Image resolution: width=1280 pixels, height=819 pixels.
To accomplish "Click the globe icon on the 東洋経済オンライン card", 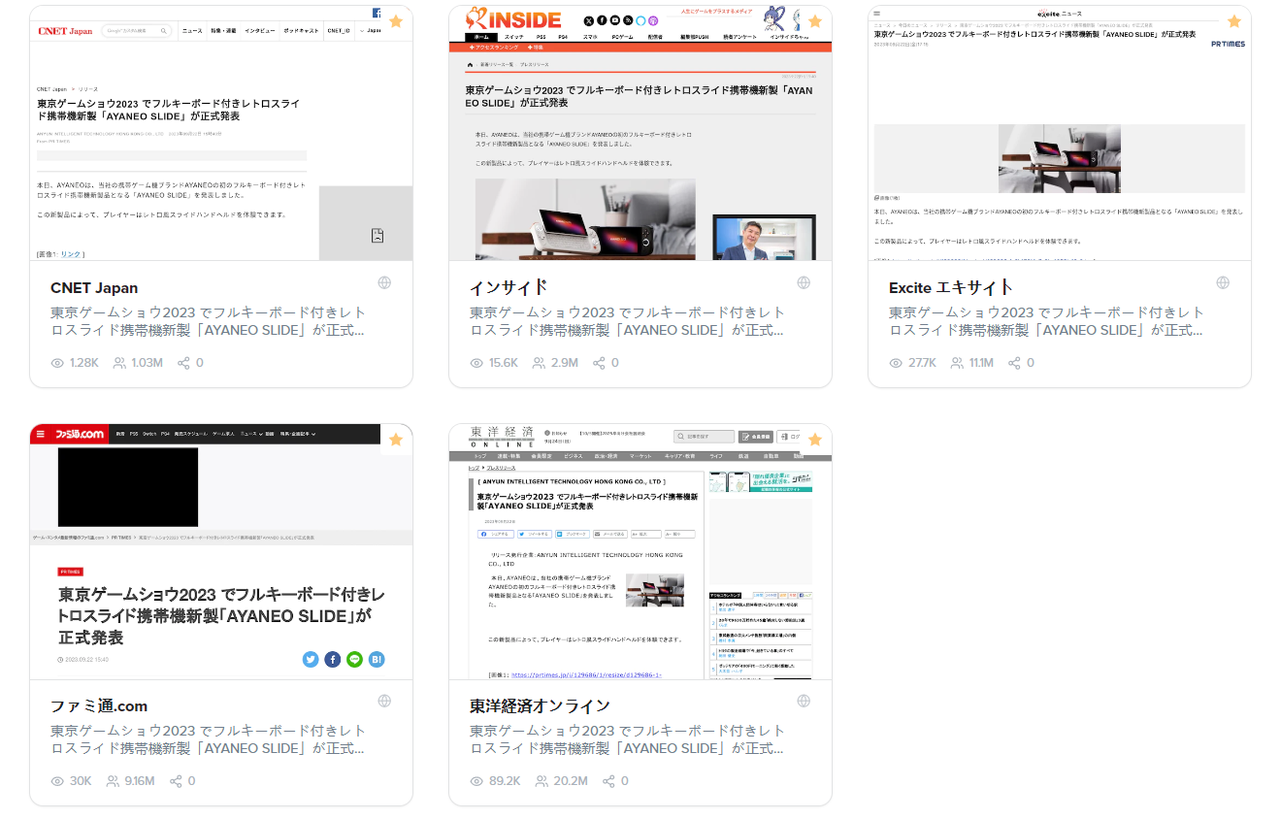I will coord(803,701).
